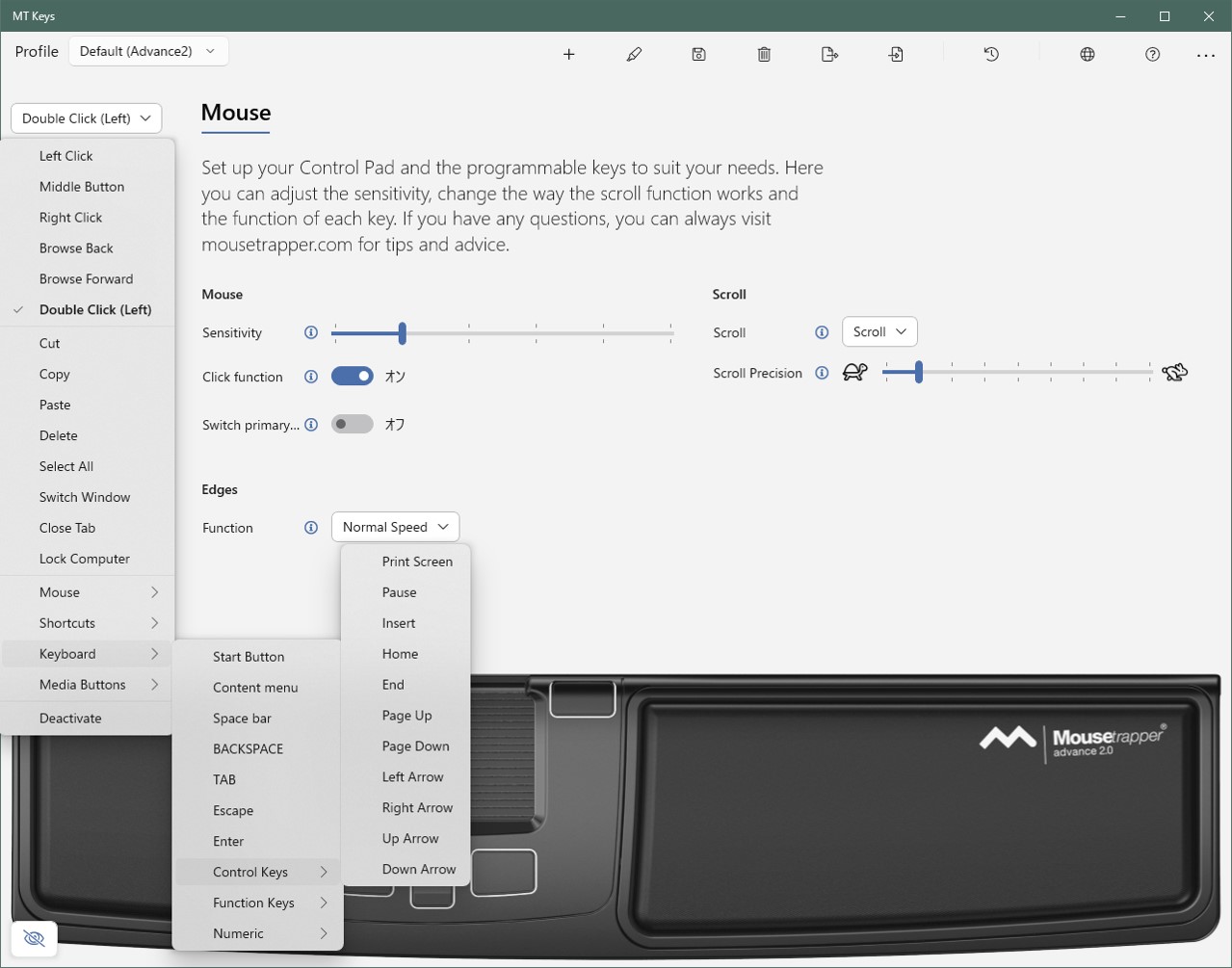Show info for Click function setting

(311, 377)
